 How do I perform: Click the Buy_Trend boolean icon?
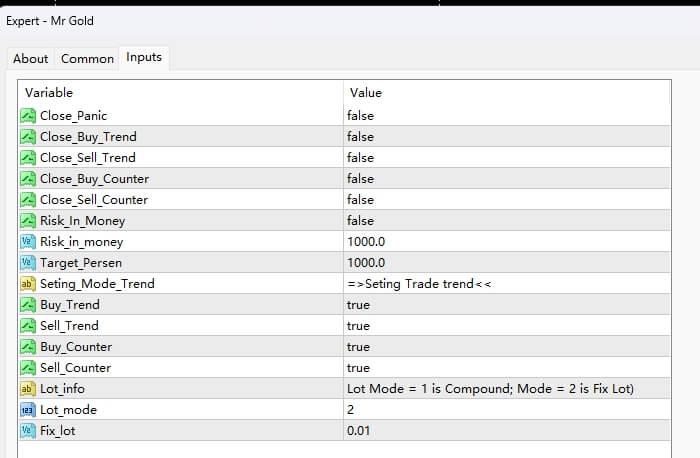pyautogui.click(x=28, y=305)
